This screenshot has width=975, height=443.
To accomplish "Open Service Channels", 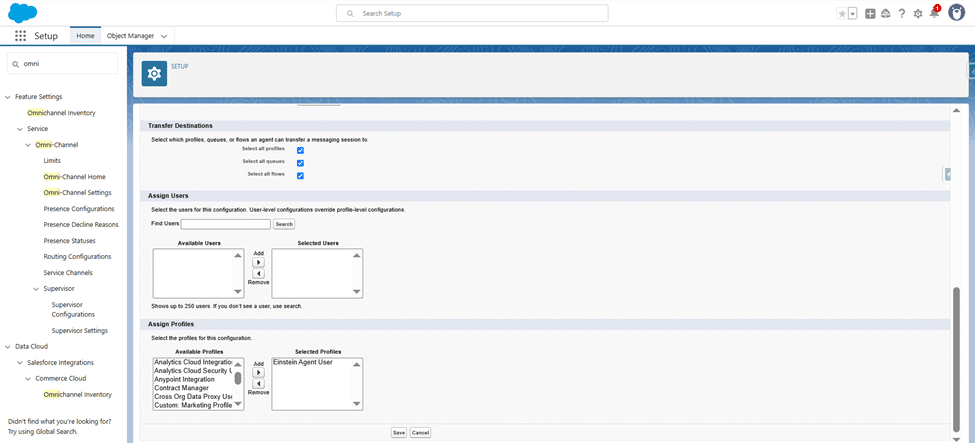I will [68, 273].
